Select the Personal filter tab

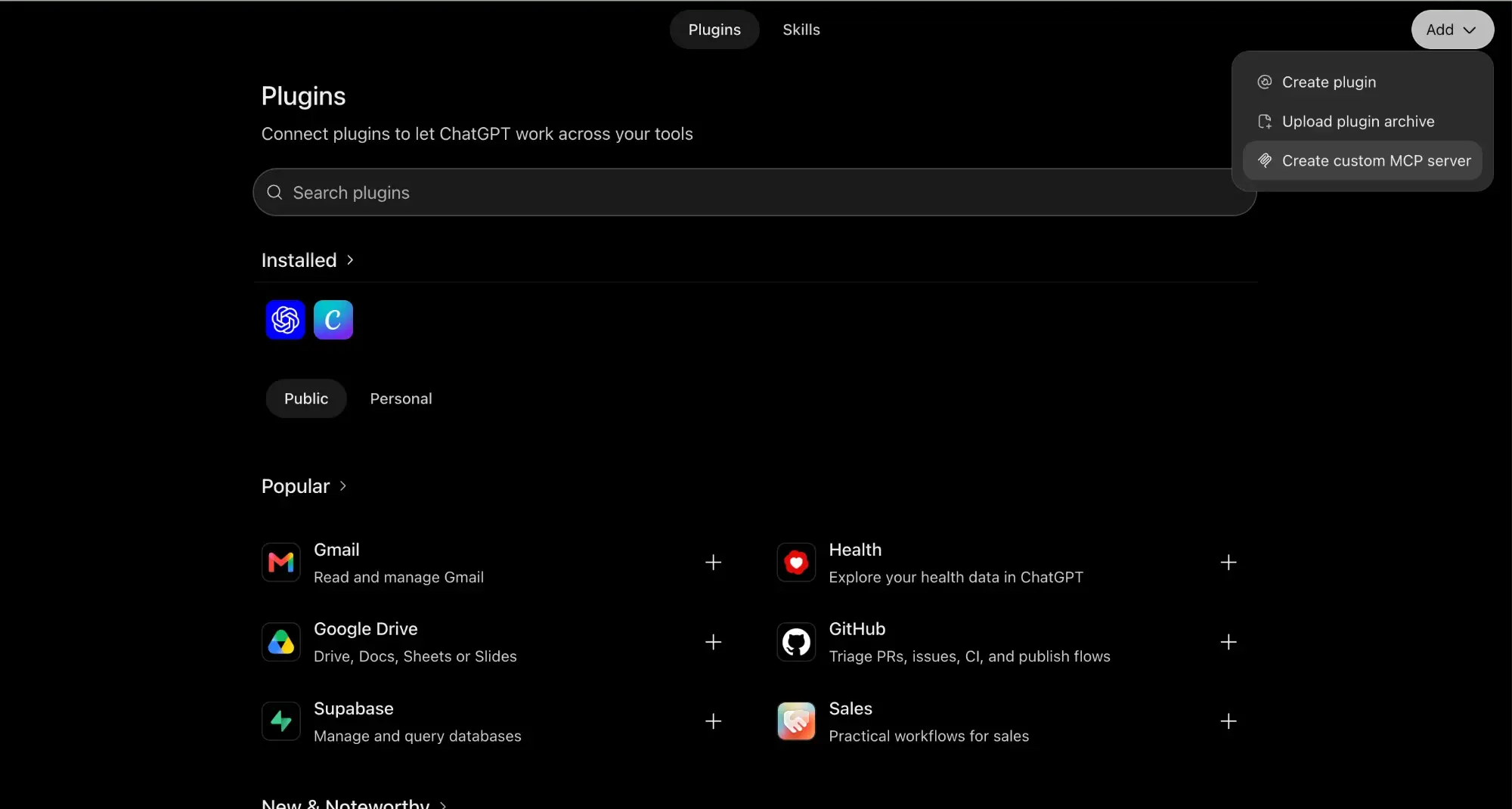point(401,398)
